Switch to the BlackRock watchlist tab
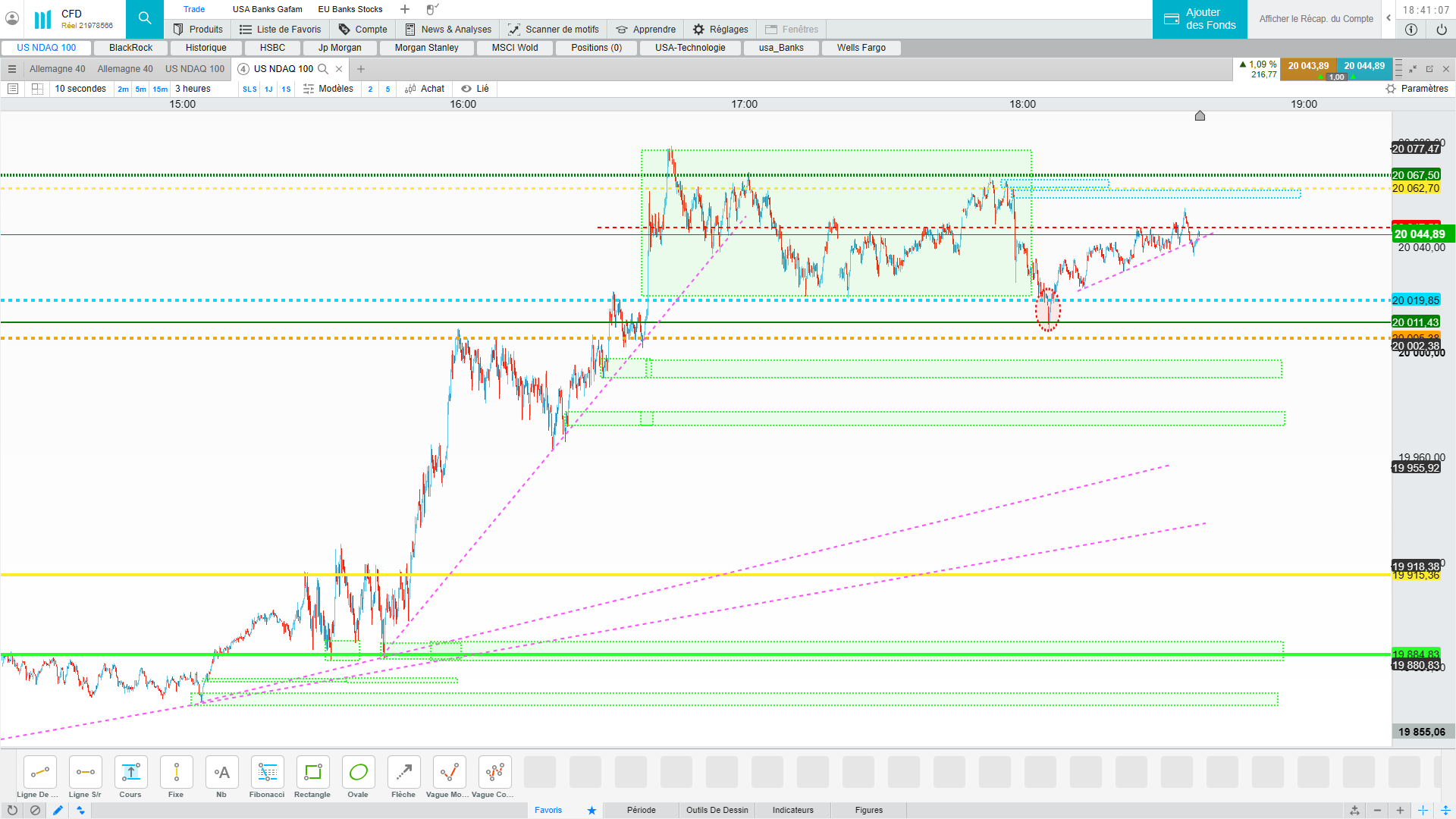The width and height of the screenshot is (1456, 819). click(130, 48)
